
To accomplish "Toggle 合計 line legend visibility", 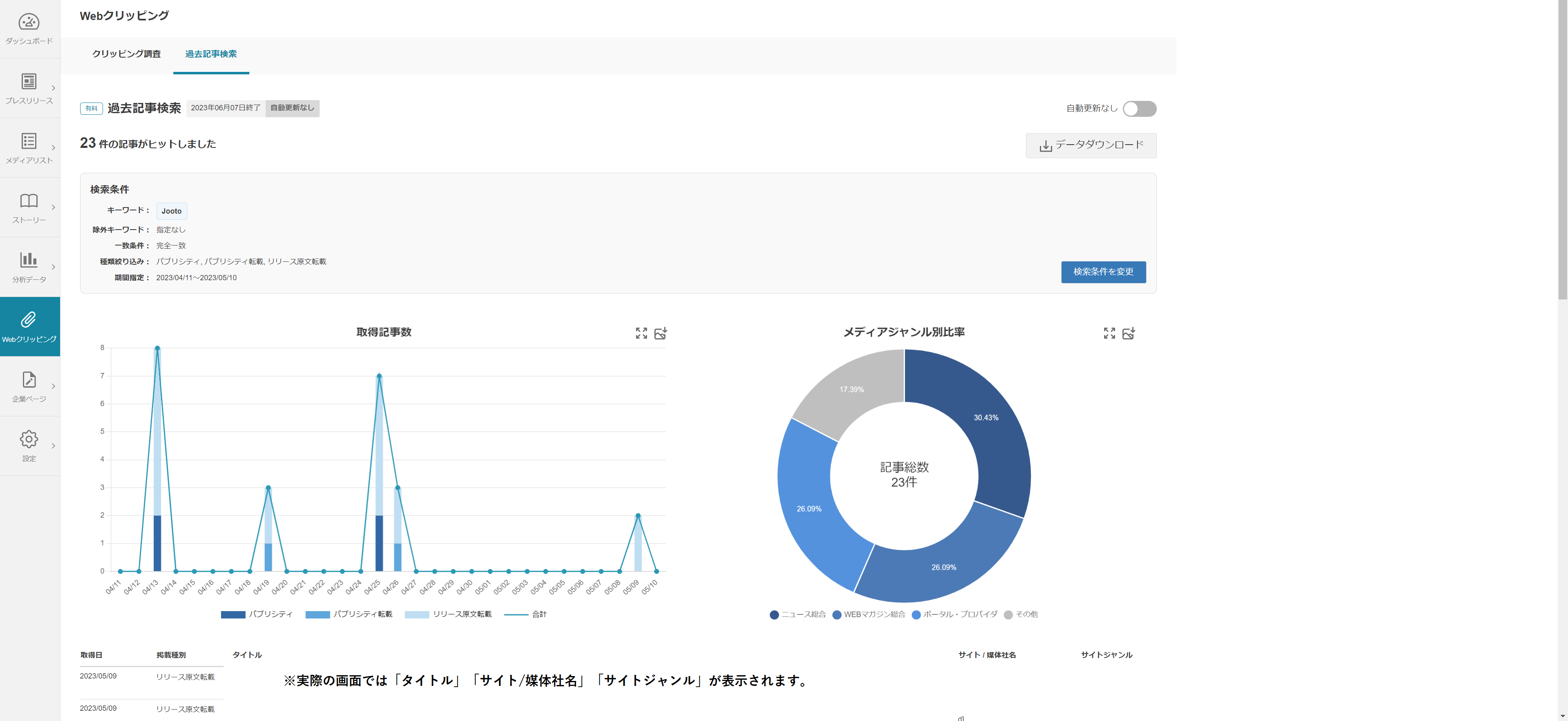I will coord(525,614).
